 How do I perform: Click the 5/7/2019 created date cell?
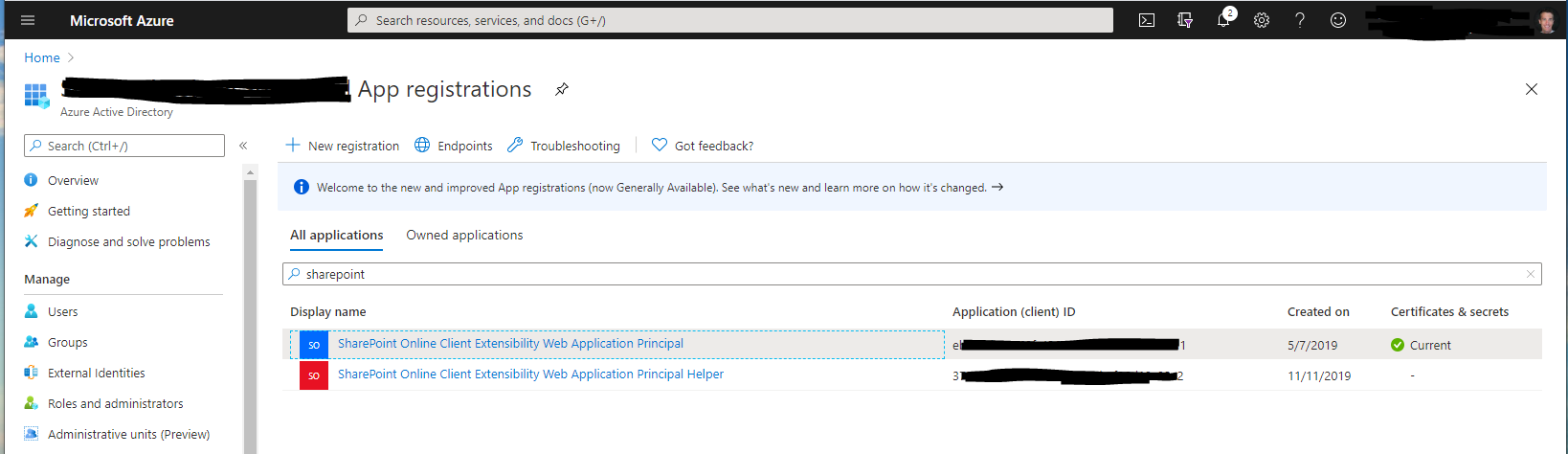click(x=1312, y=345)
